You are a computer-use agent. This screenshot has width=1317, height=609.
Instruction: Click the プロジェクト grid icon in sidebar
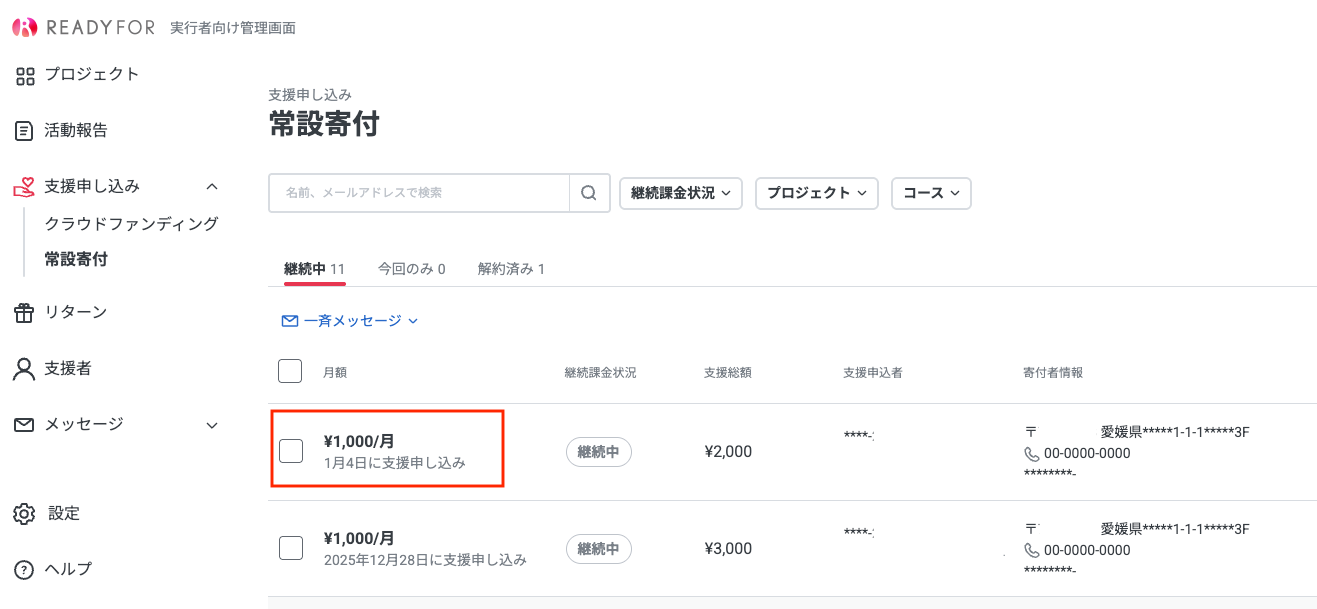click(x=25, y=75)
